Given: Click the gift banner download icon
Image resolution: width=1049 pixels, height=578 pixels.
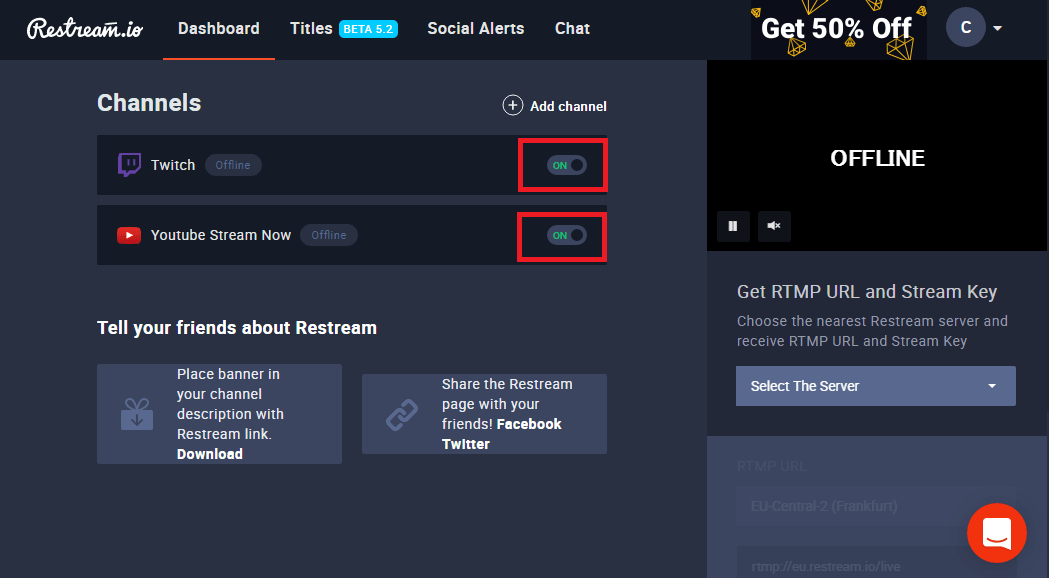Looking at the screenshot, I should [137, 414].
